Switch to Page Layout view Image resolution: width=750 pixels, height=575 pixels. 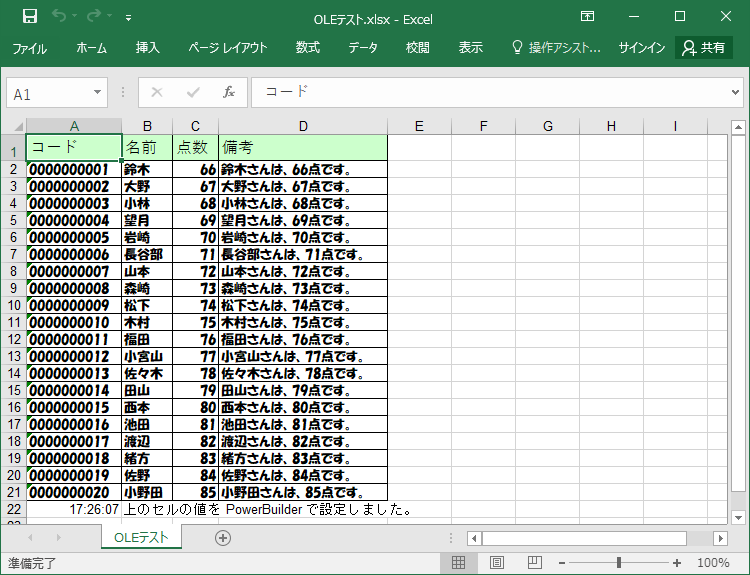tap(496, 563)
